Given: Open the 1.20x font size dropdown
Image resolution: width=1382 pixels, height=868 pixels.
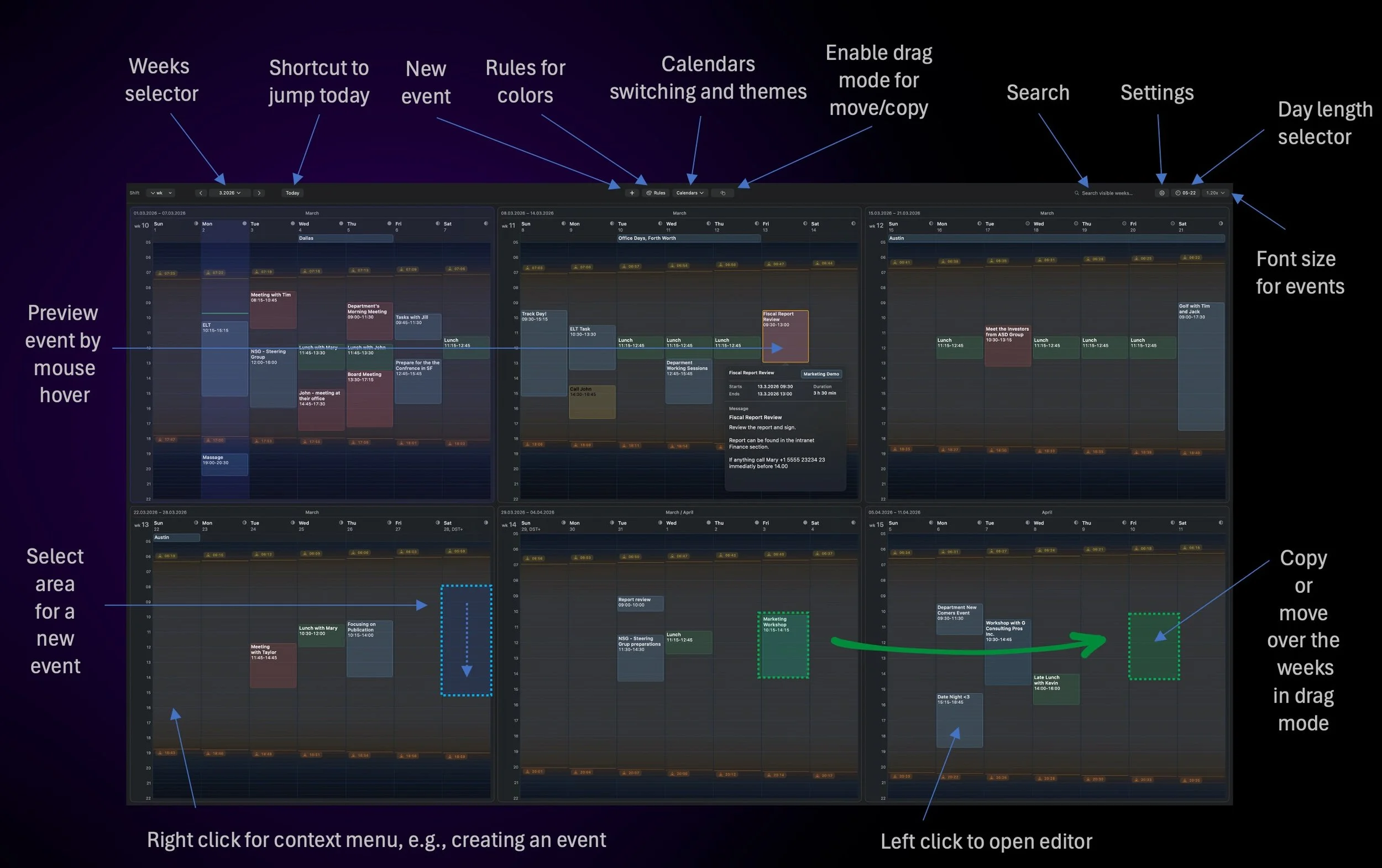Looking at the screenshot, I should 1215,193.
